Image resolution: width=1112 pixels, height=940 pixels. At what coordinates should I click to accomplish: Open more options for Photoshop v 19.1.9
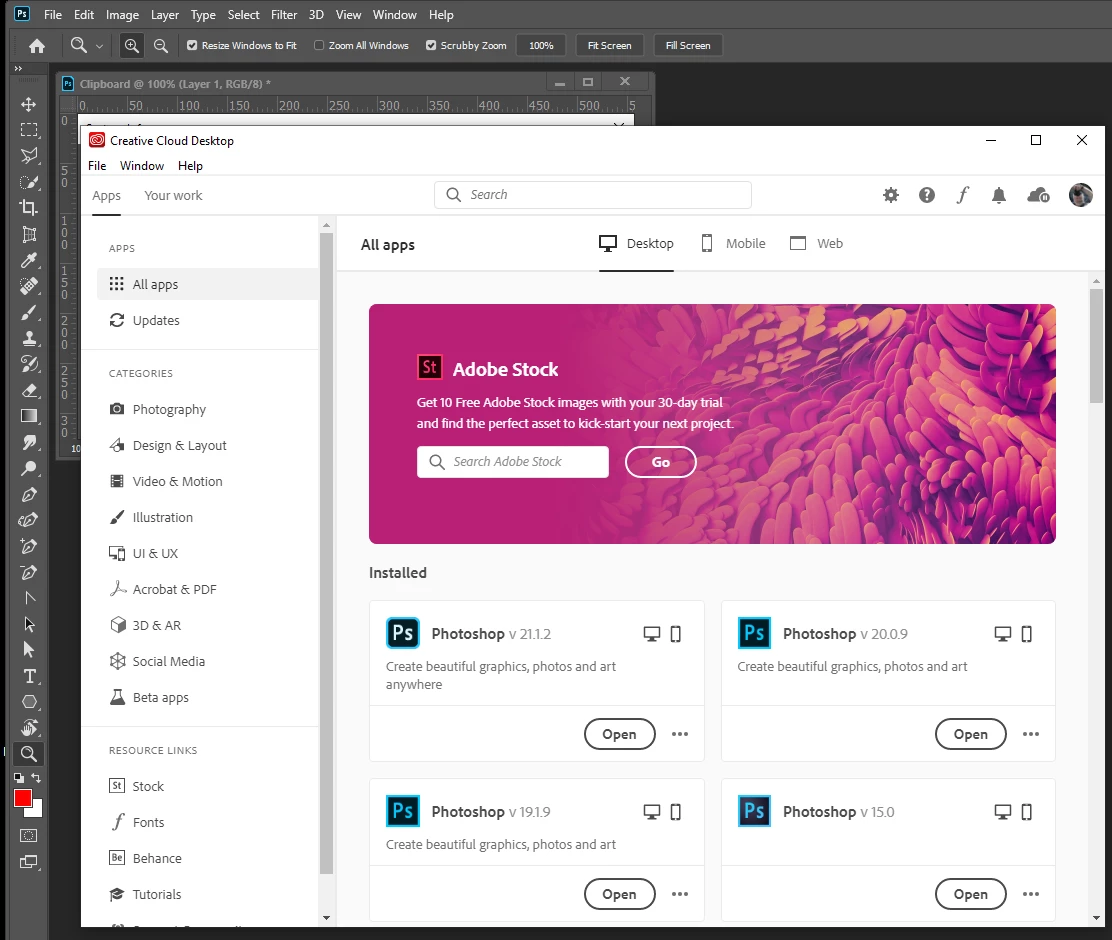(x=679, y=894)
